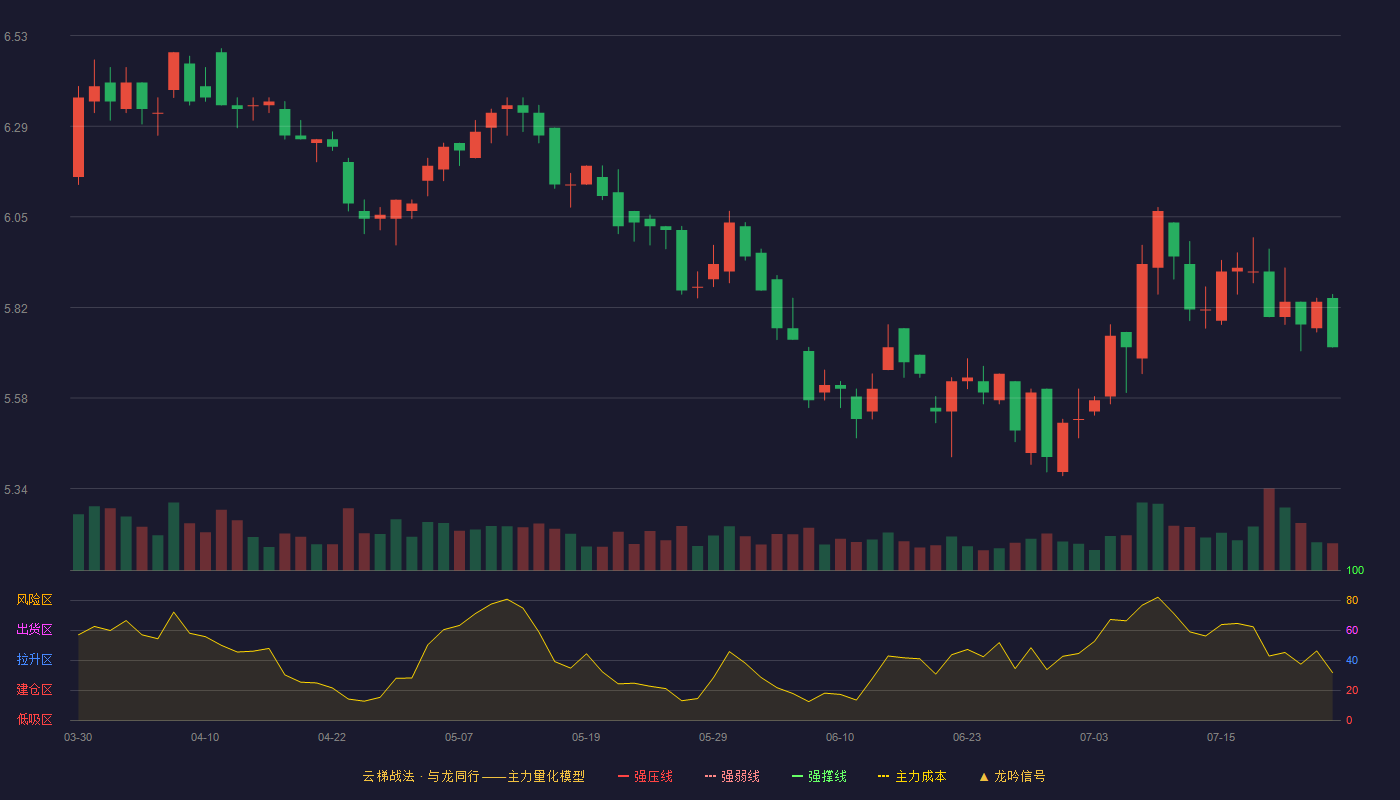Select the 拉升区 zone label

pos(34,660)
